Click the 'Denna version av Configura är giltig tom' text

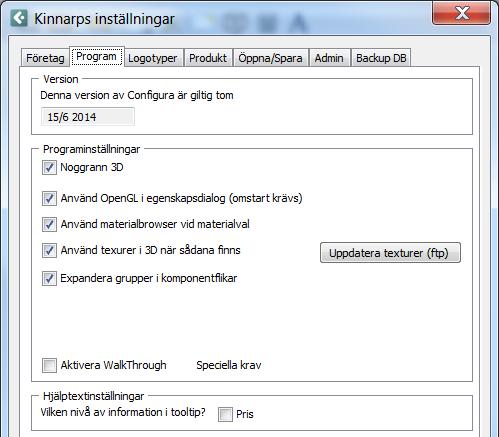[x=137, y=95]
